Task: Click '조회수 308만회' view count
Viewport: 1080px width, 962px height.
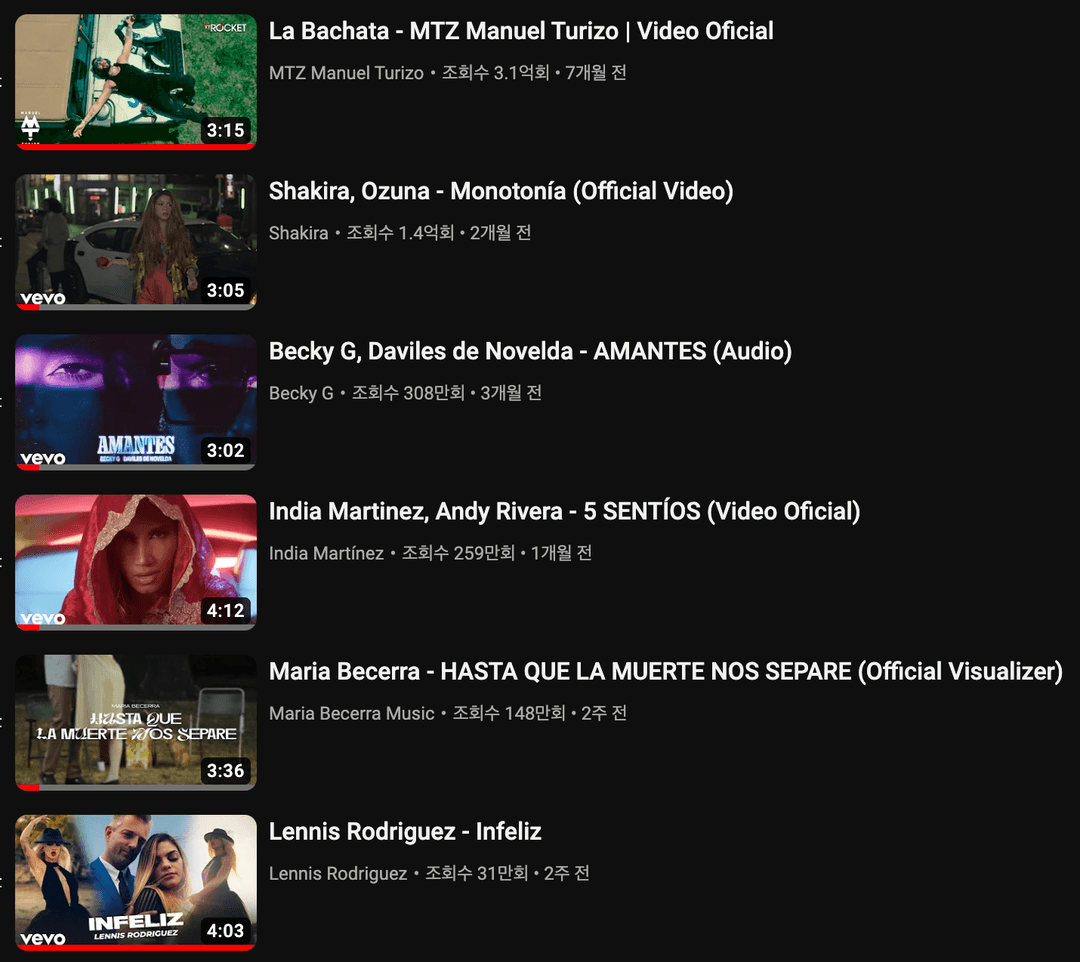Action: [x=408, y=393]
